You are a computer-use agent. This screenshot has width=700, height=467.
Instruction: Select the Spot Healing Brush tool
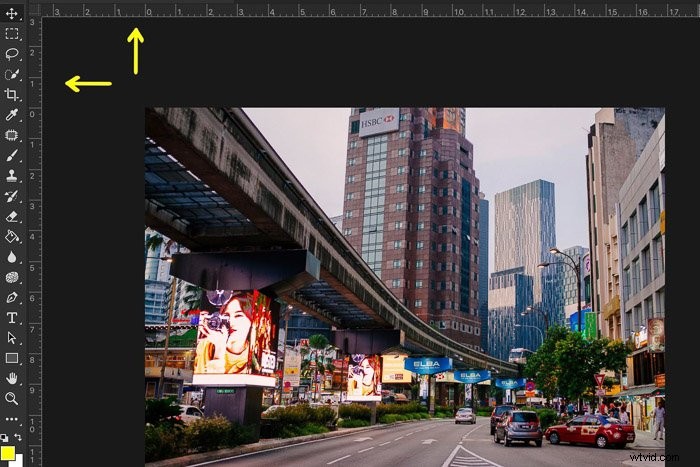[12, 135]
